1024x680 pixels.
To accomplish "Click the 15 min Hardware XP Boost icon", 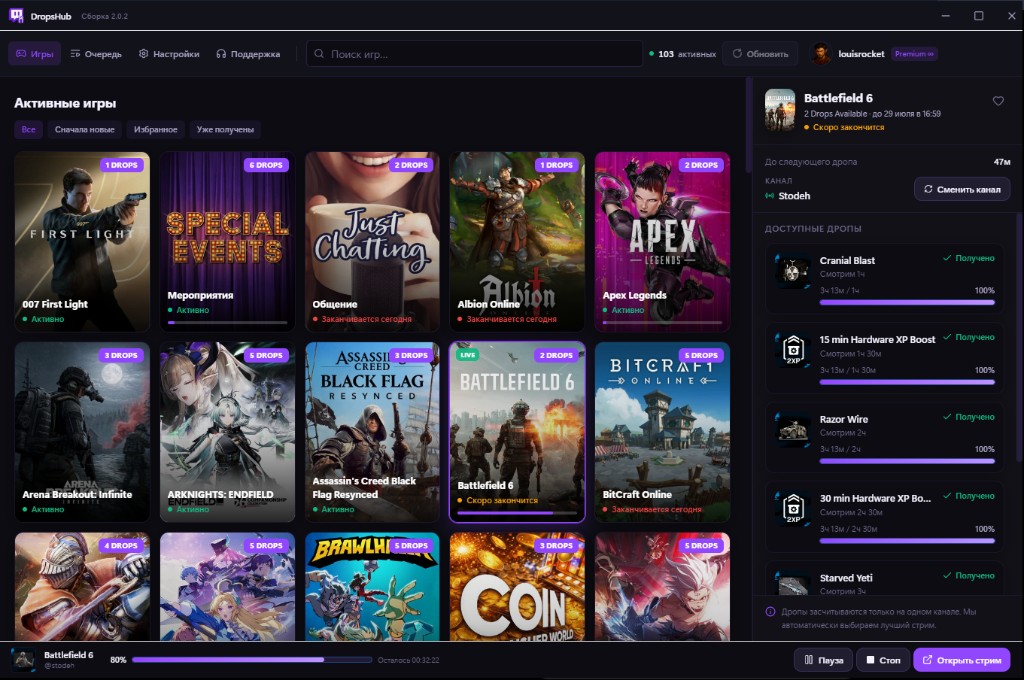I will 793,351.
